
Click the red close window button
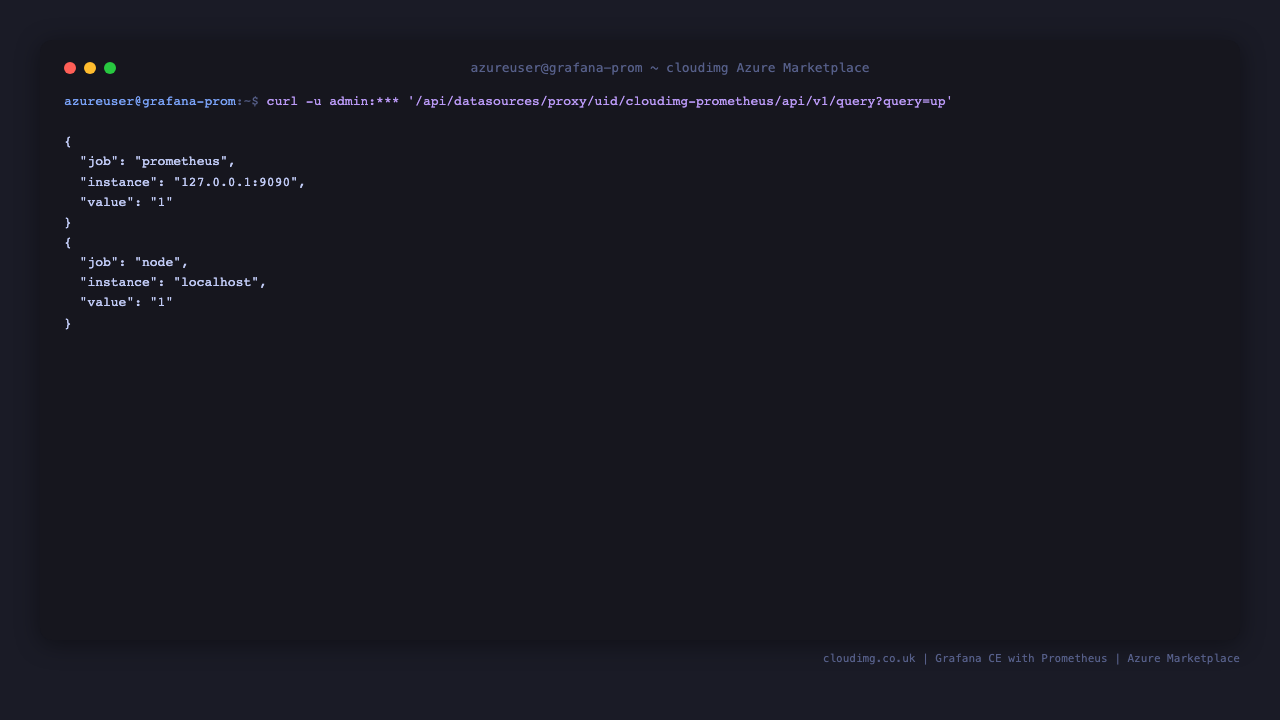click(70, 68)
